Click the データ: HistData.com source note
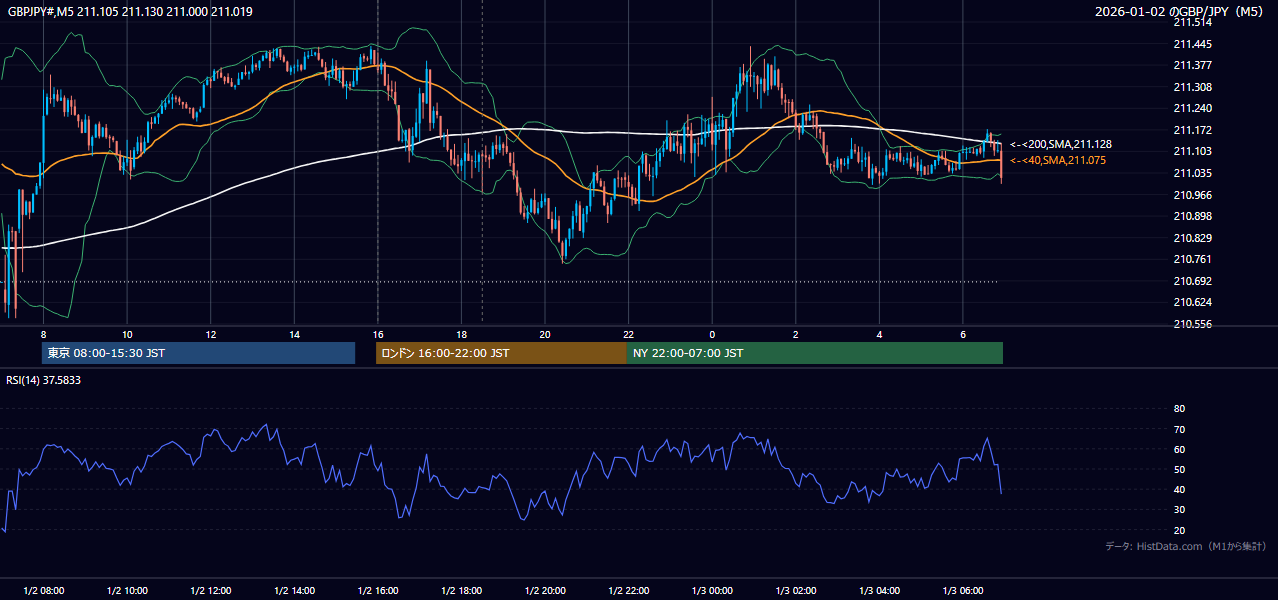 tap(1185, 546)
